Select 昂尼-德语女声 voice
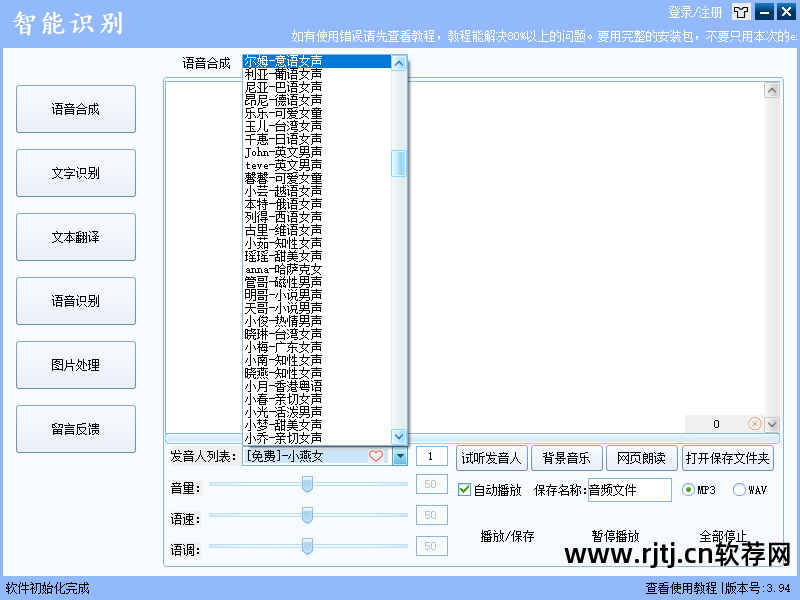 tap(317, 101)
